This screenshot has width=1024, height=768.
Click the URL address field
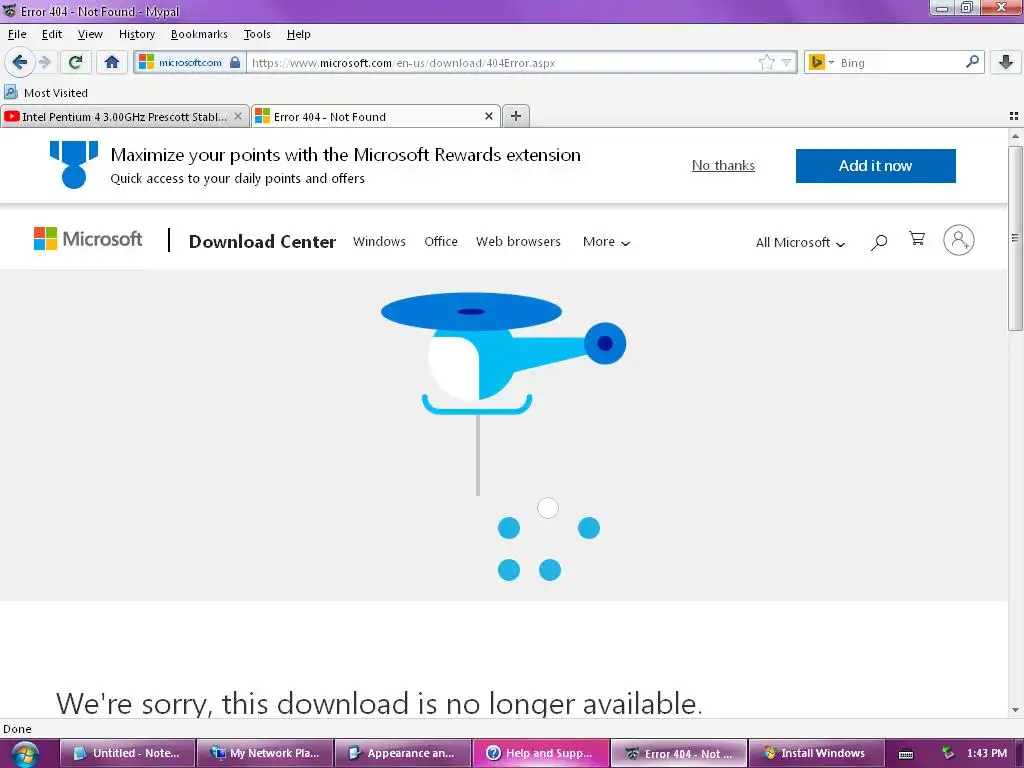point(503,63)
